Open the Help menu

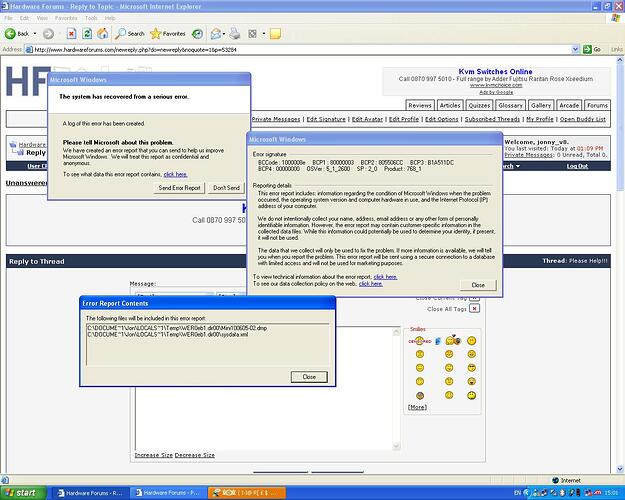pyautogui.click(x=110, y=18)
